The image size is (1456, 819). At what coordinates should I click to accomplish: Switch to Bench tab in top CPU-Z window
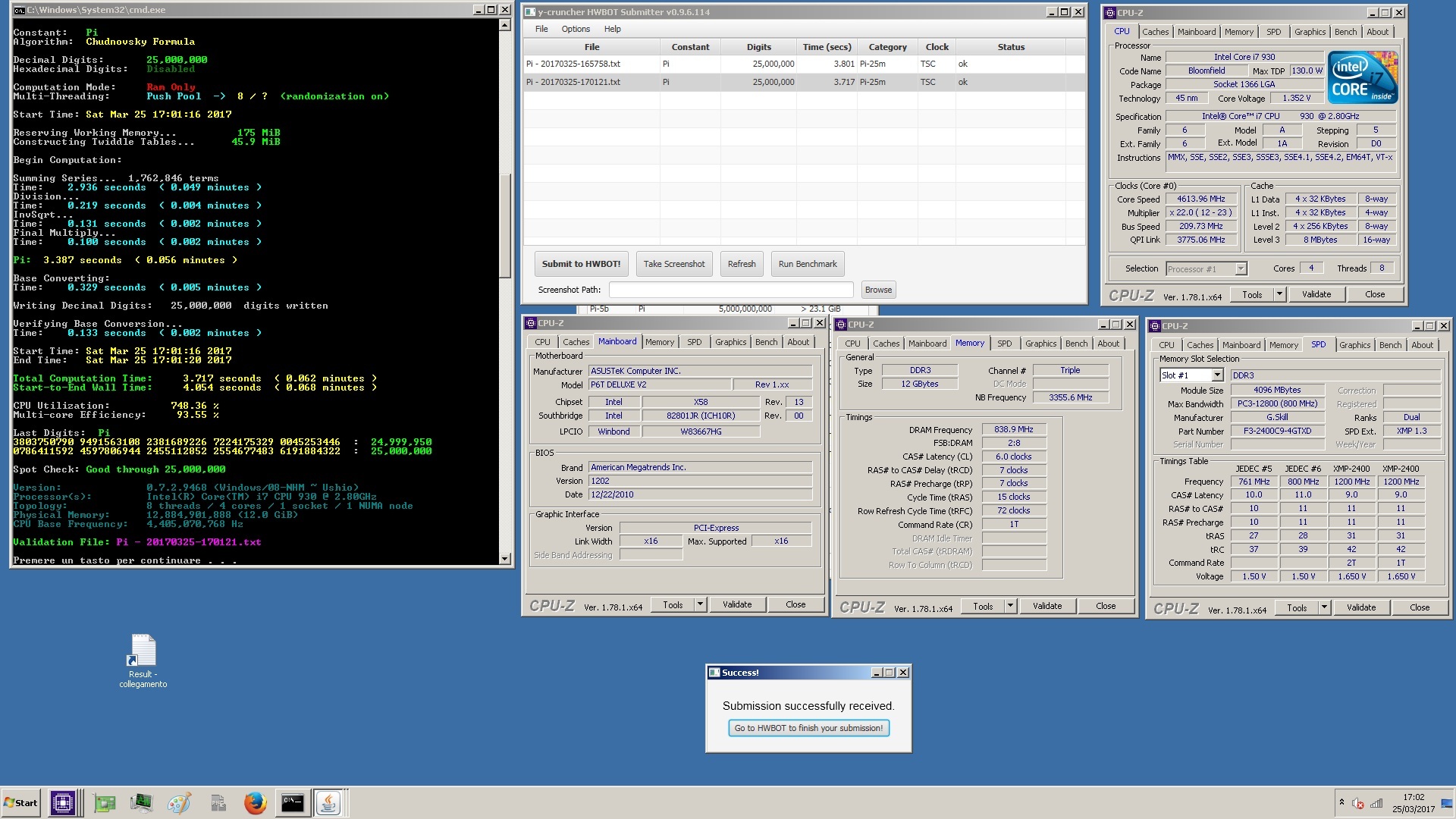point(1345,32)
